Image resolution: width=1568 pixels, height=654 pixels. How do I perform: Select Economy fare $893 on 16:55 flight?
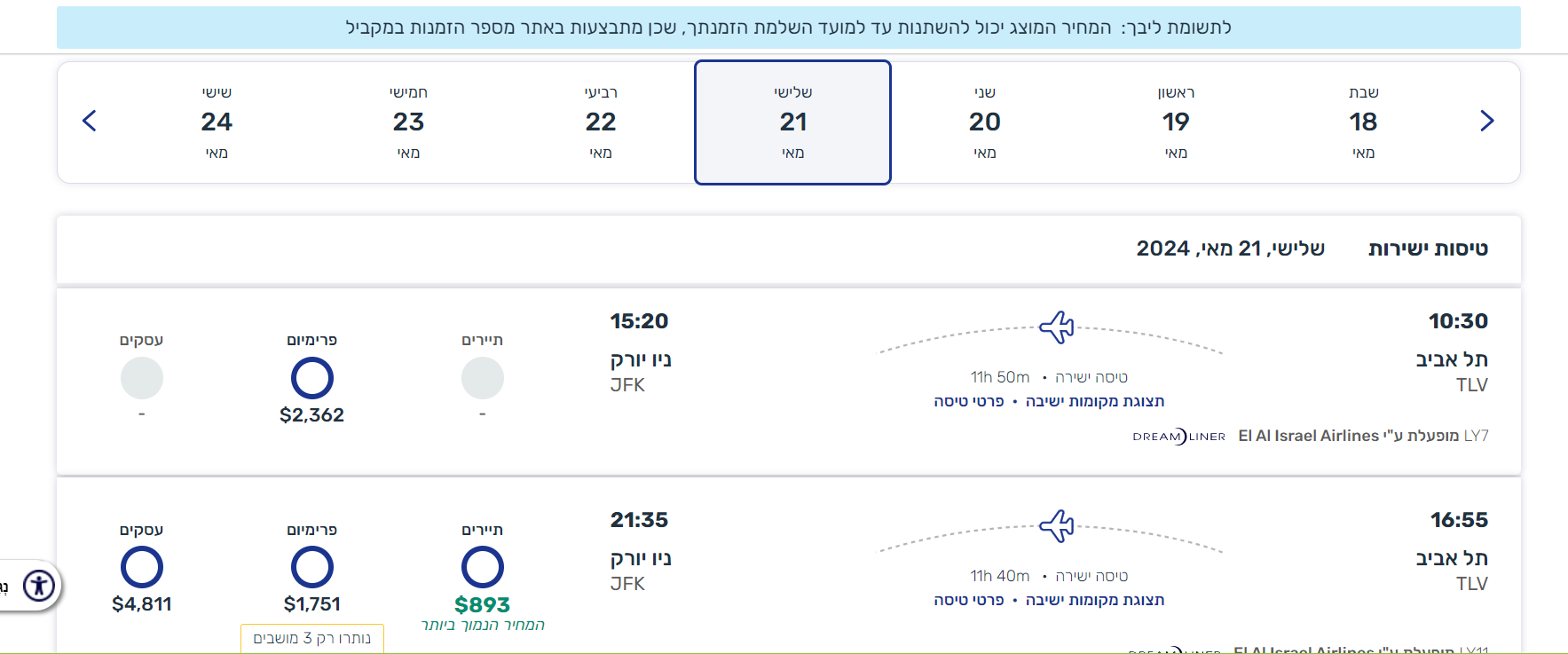point(482,568)
